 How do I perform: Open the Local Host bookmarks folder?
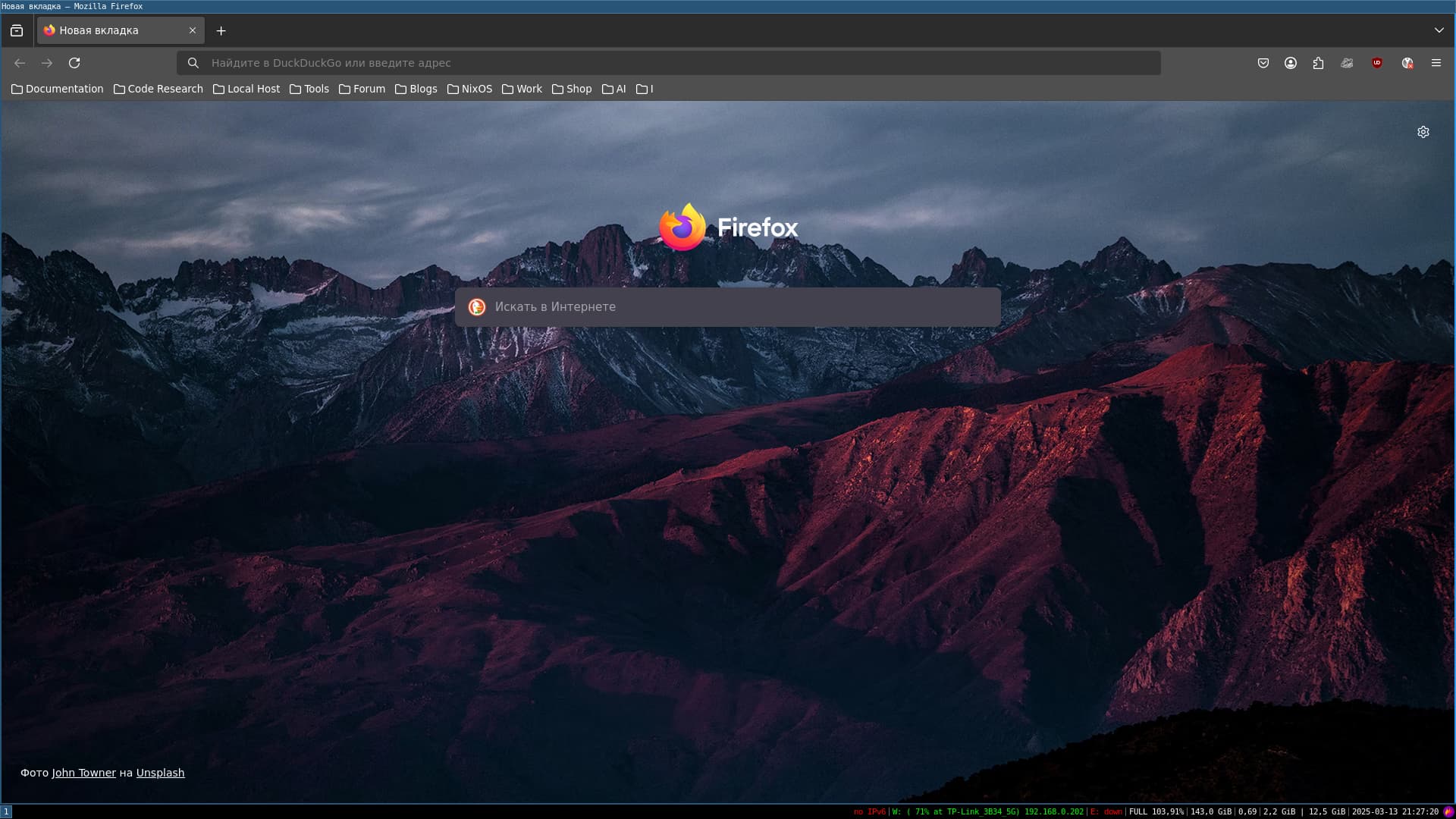click(x=246, y=89)
